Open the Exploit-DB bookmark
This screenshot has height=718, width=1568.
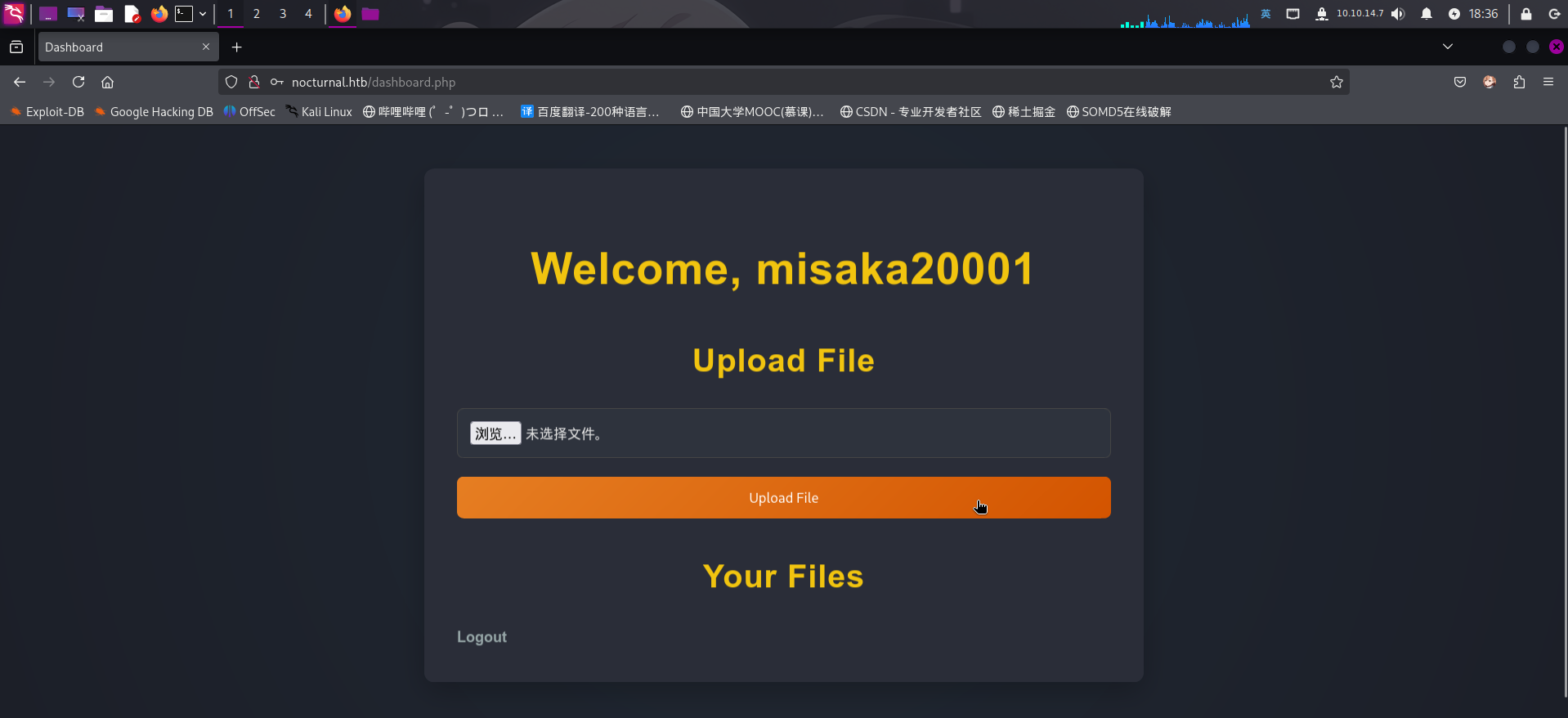(x=47, y=112)
